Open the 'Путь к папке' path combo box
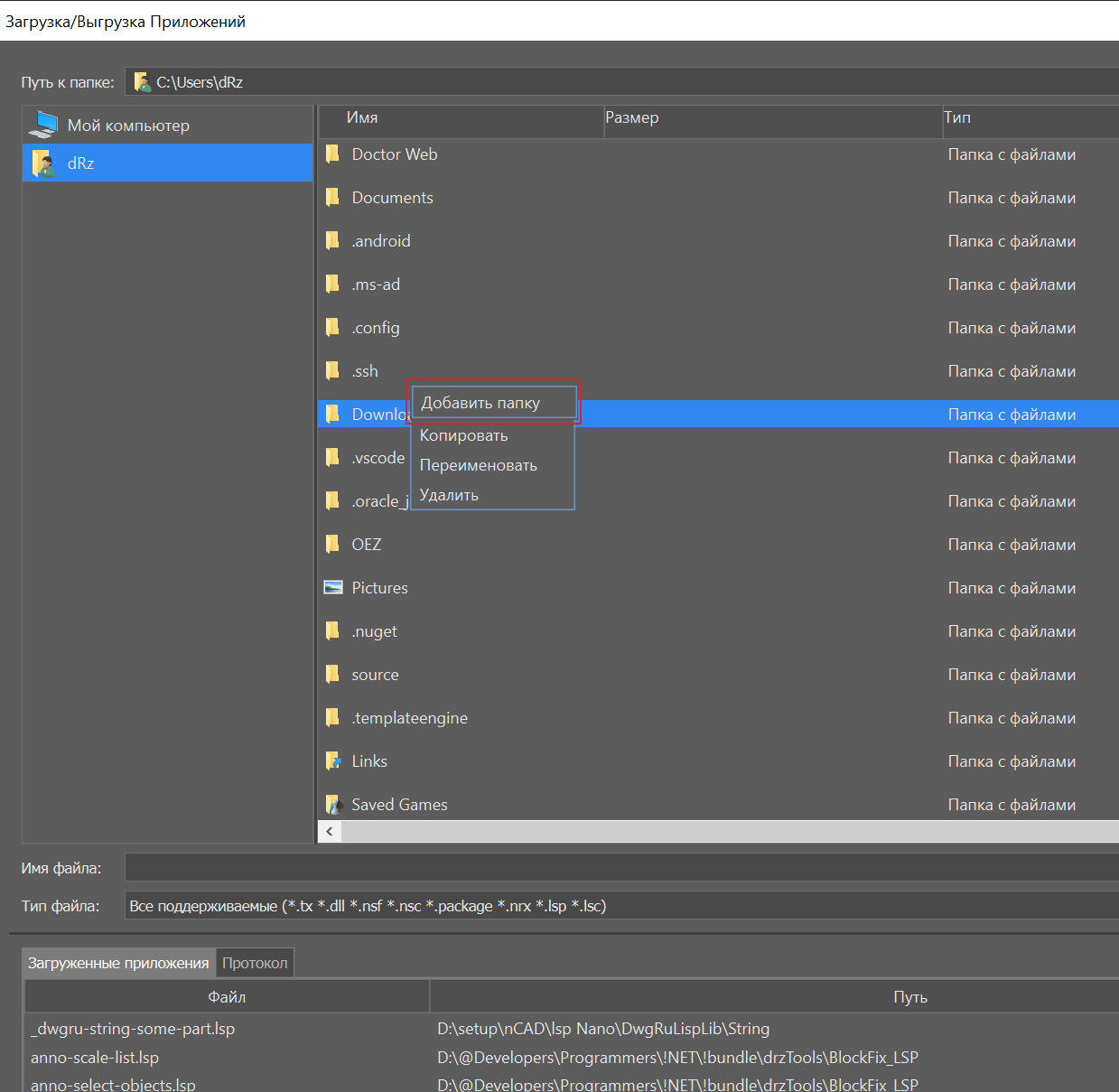 pyautogui.click(x=621, y=82)
